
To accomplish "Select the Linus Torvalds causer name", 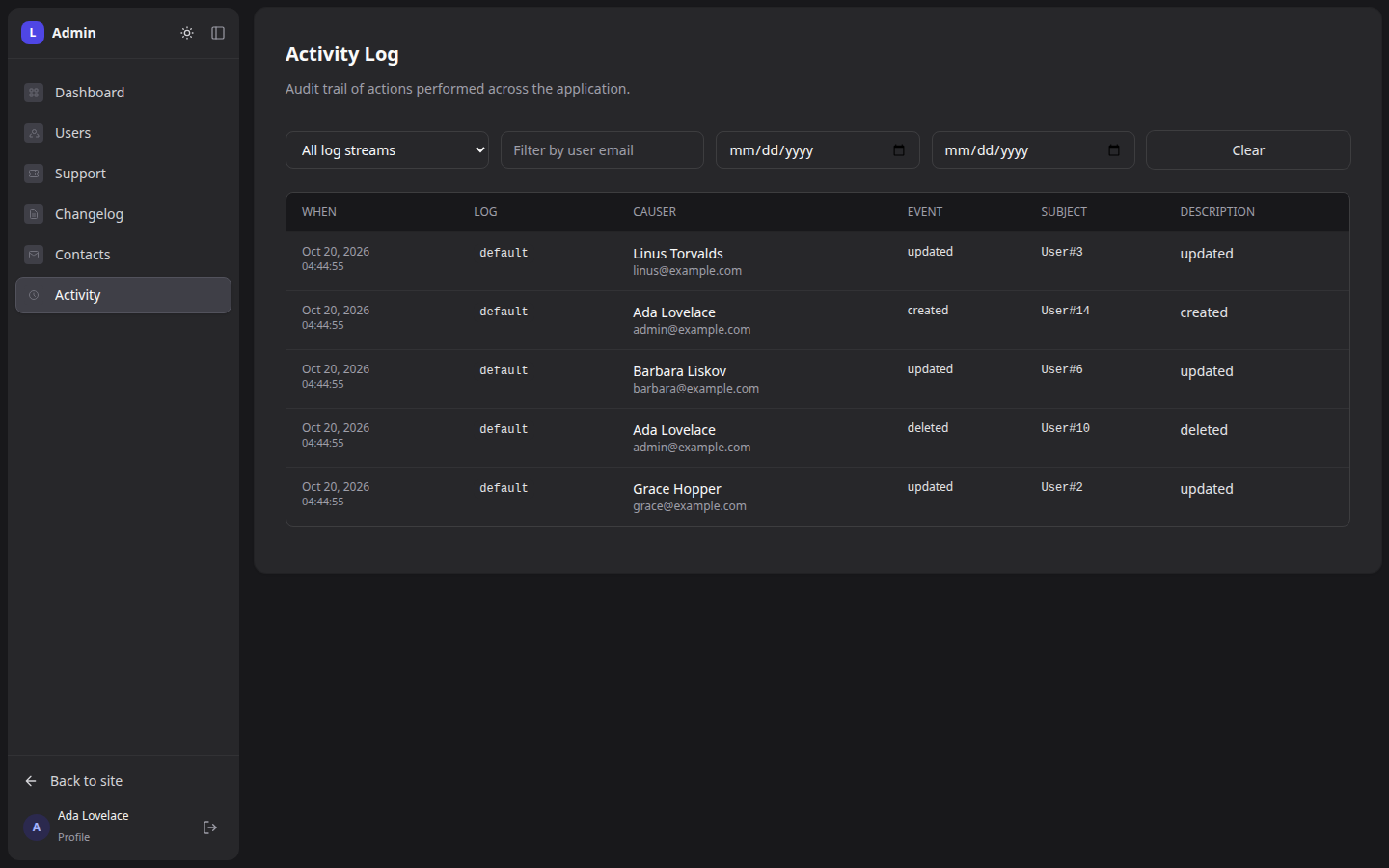I will tap(678, 254).
